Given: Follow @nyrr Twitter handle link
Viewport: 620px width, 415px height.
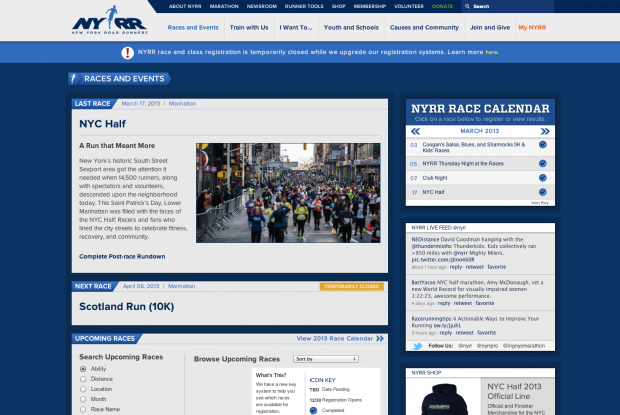Looking at the screenshot, I should click(465, 346).
